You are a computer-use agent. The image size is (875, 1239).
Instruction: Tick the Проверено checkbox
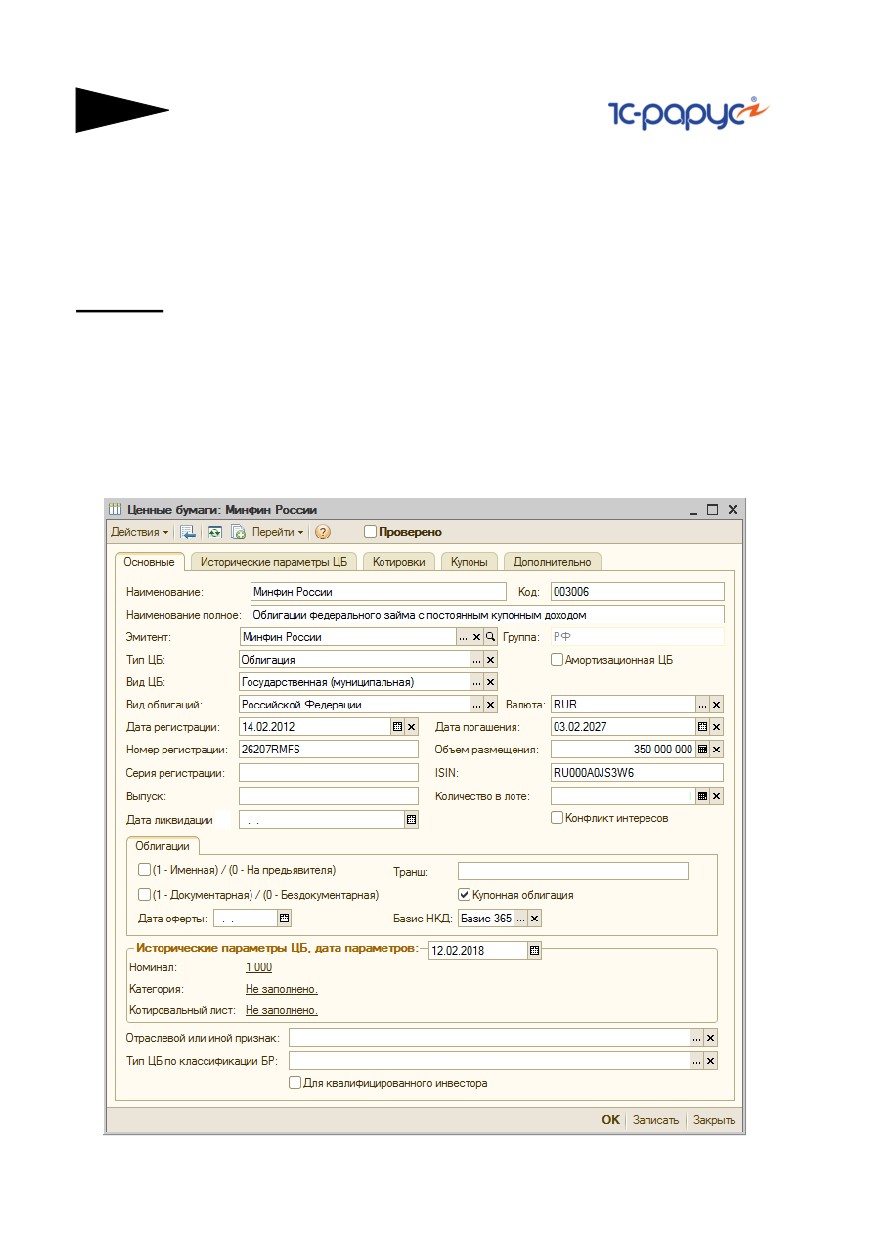point(370,532)
